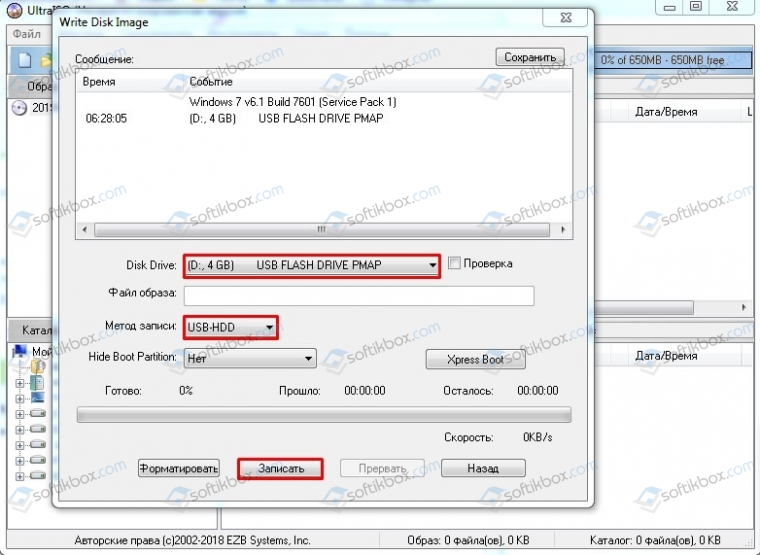760x555 pixels.
Task: Click the Форматировать format button
Action: tap(179, 468)
